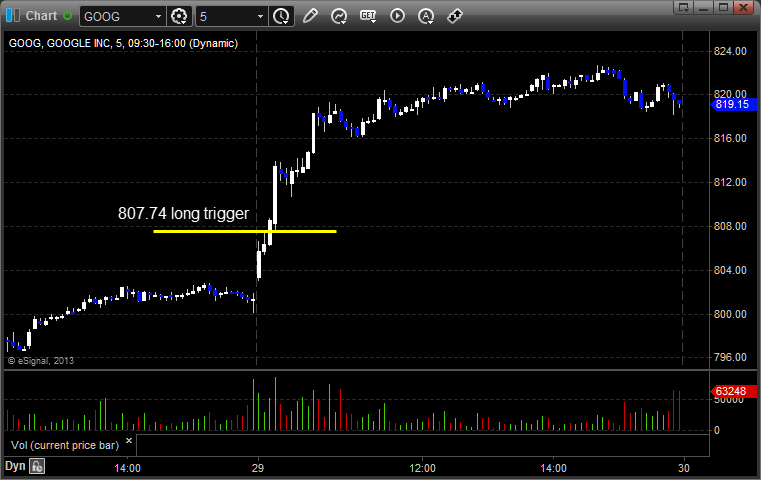Screen dimensions: 761x480
Task: Click the blue window link icon beside Chart
Action: (x=13, y=16)
